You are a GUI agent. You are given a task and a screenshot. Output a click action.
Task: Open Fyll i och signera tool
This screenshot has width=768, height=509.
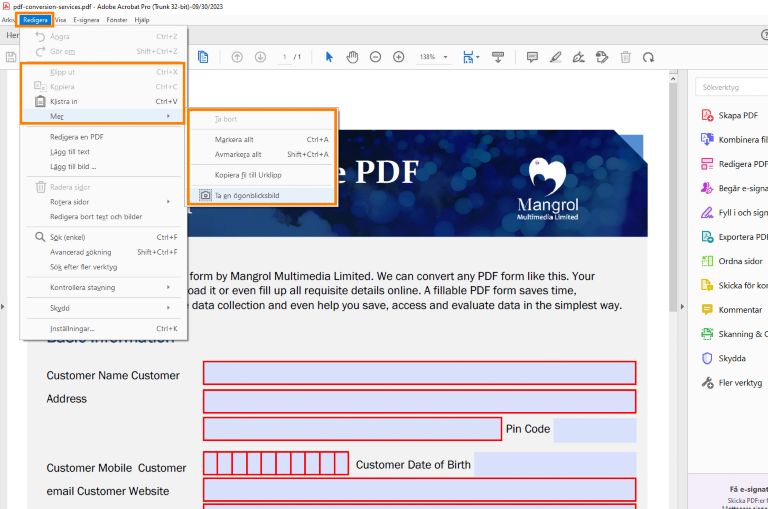(734, 213)
